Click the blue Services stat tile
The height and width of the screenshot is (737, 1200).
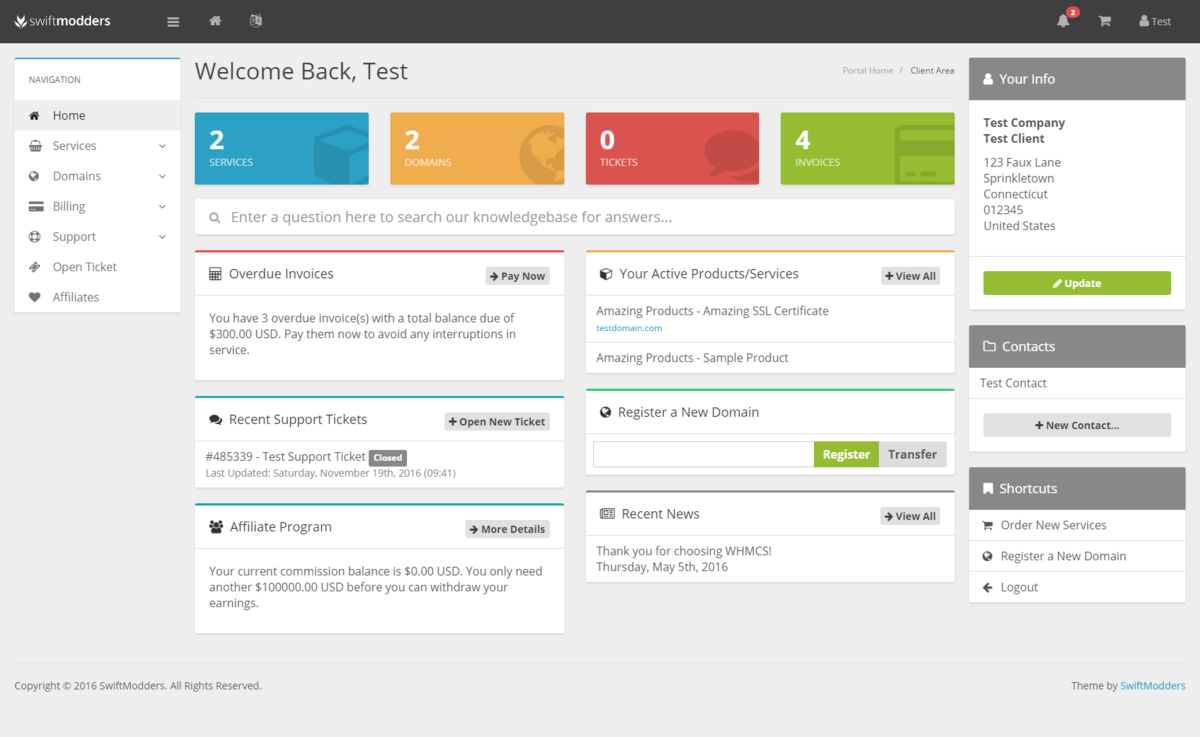point(281,148)
